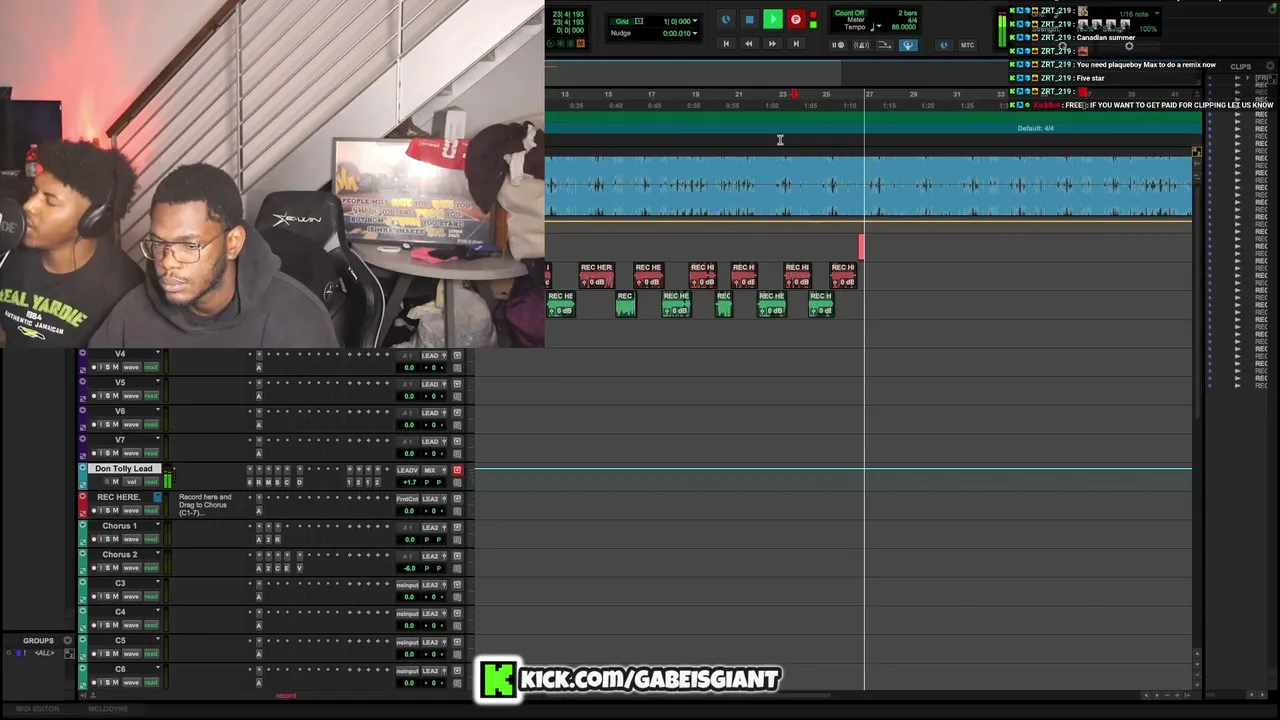Solo the Chorus 1 track
1280x720 pixels.
point(106,539)
